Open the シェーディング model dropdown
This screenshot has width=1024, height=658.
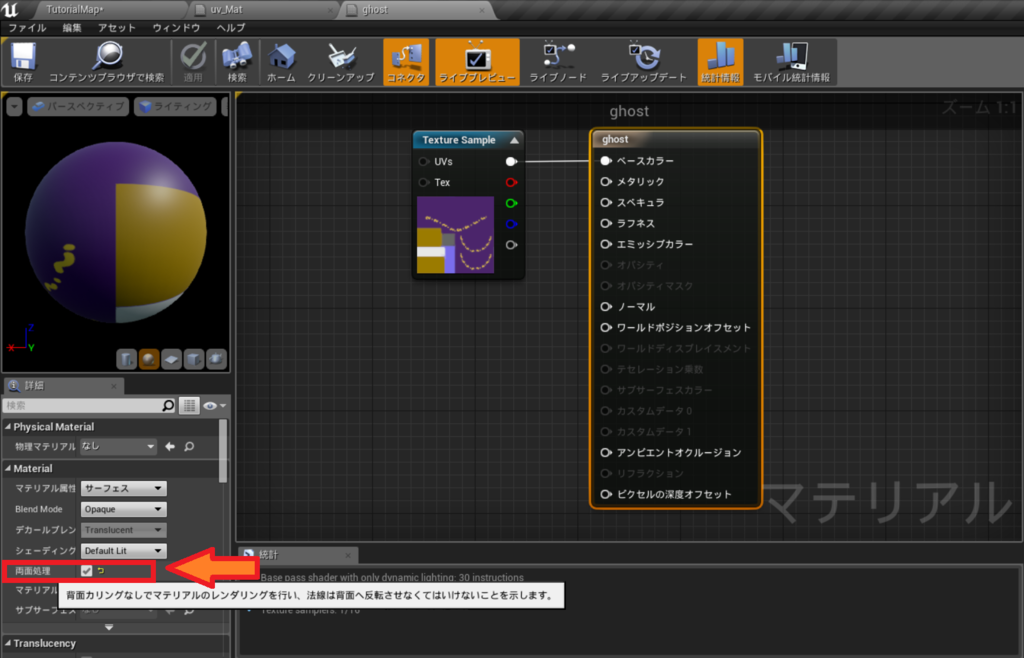click(x=122, y=550)
